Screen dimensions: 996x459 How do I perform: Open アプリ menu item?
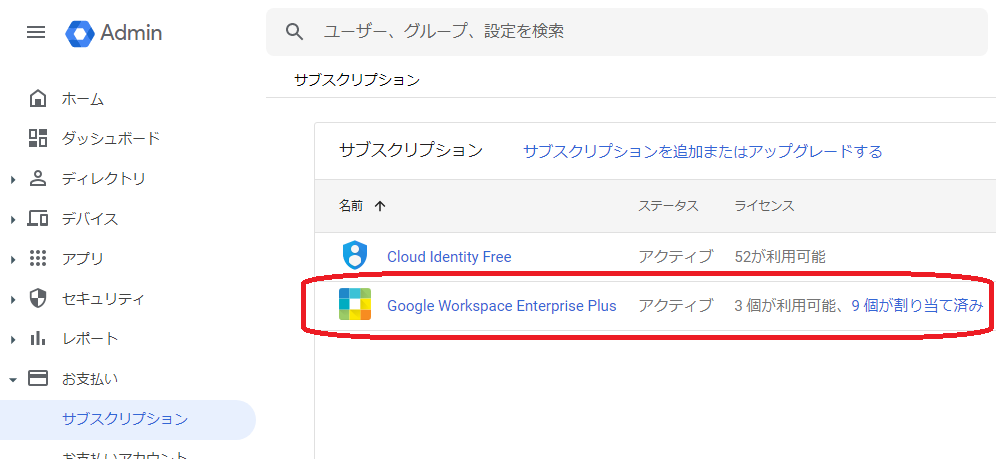83,259
